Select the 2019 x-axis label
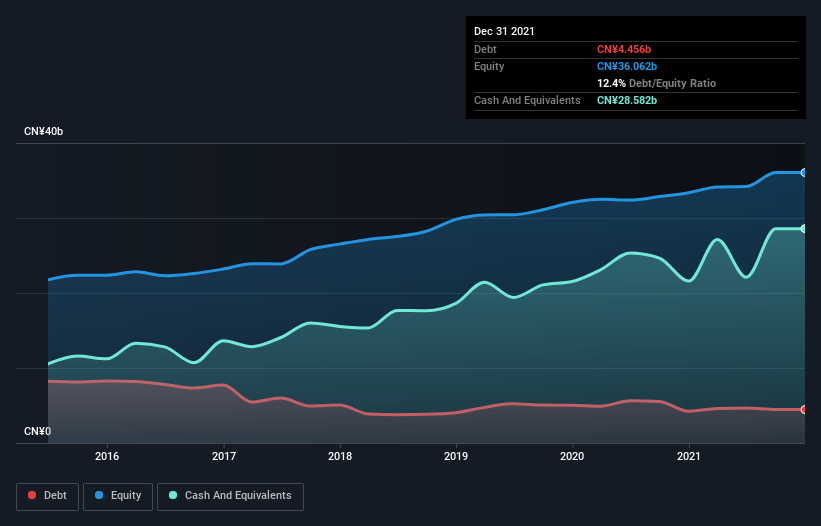Screen dimensions: 821x526 tap(456, 457)
